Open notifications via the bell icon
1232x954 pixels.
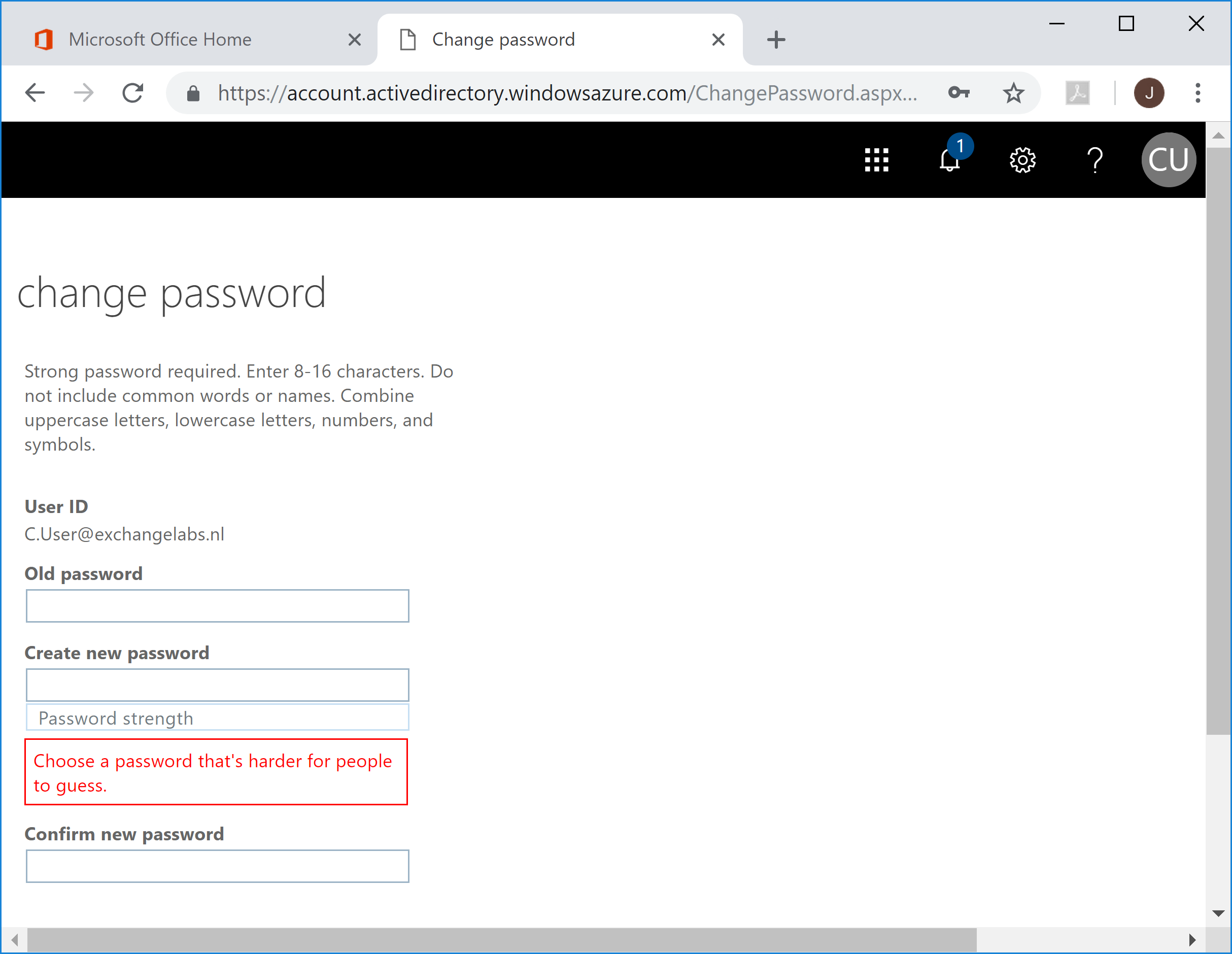(x=949, y=161)
